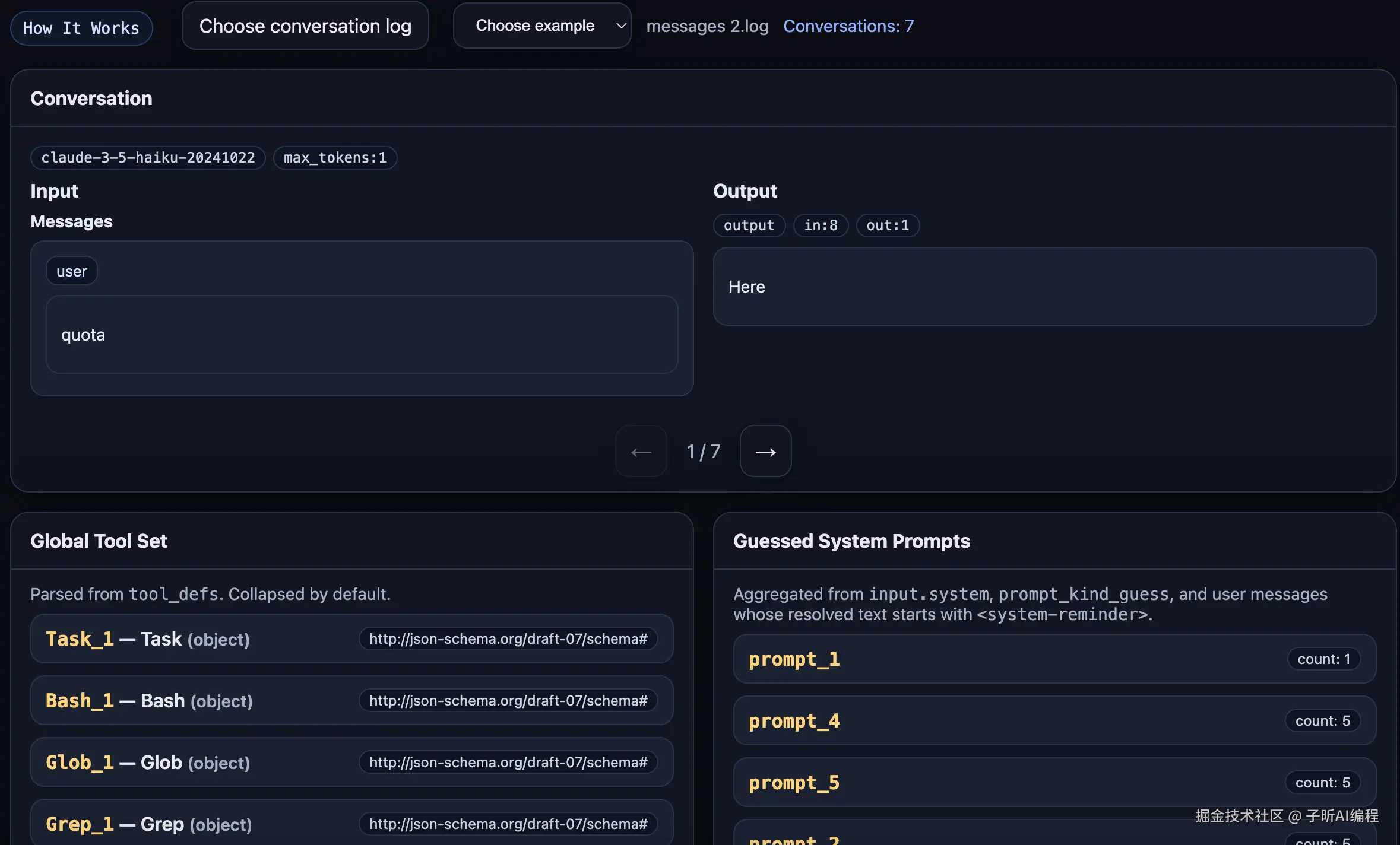1400x845 pixels.
Task: Go to next conversation with right arrow
Action: coord(765,452)
